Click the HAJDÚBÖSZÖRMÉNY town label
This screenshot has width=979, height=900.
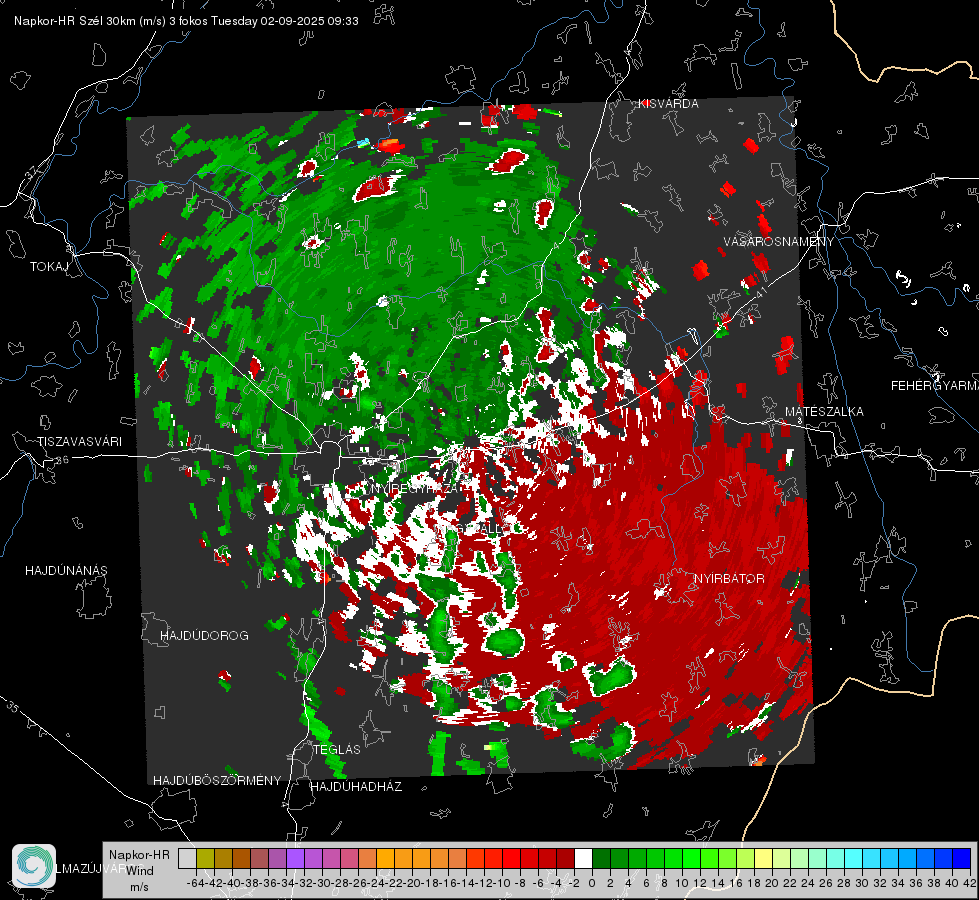pos(217,781)
